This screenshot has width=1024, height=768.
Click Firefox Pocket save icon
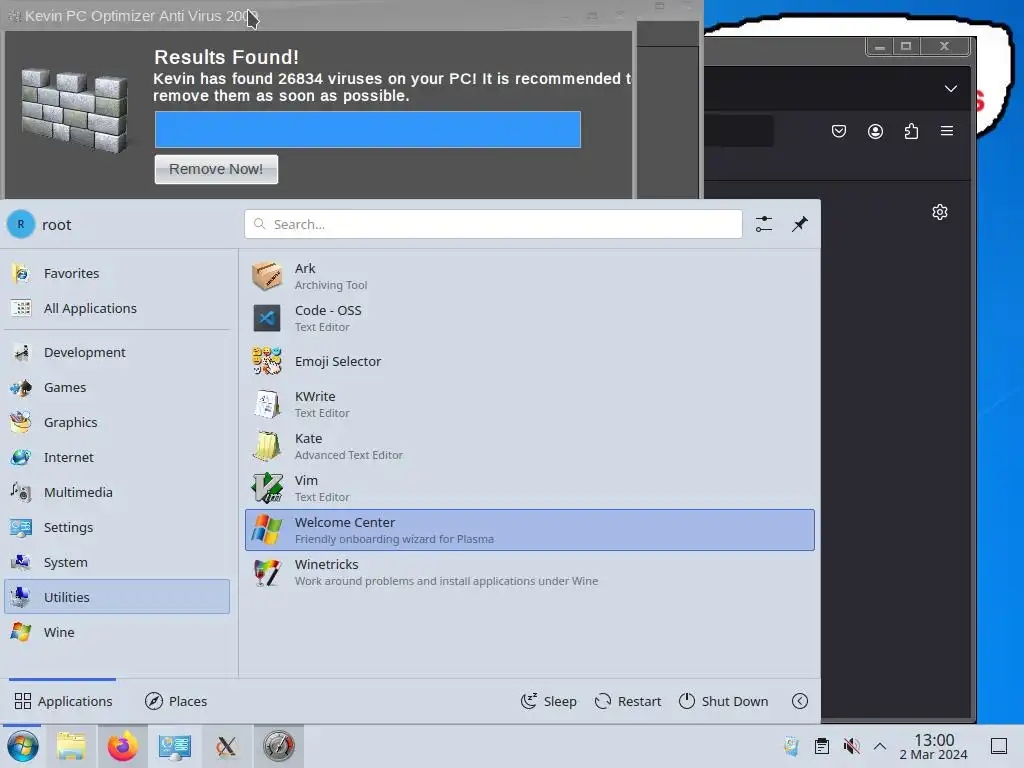click(839, 131)
